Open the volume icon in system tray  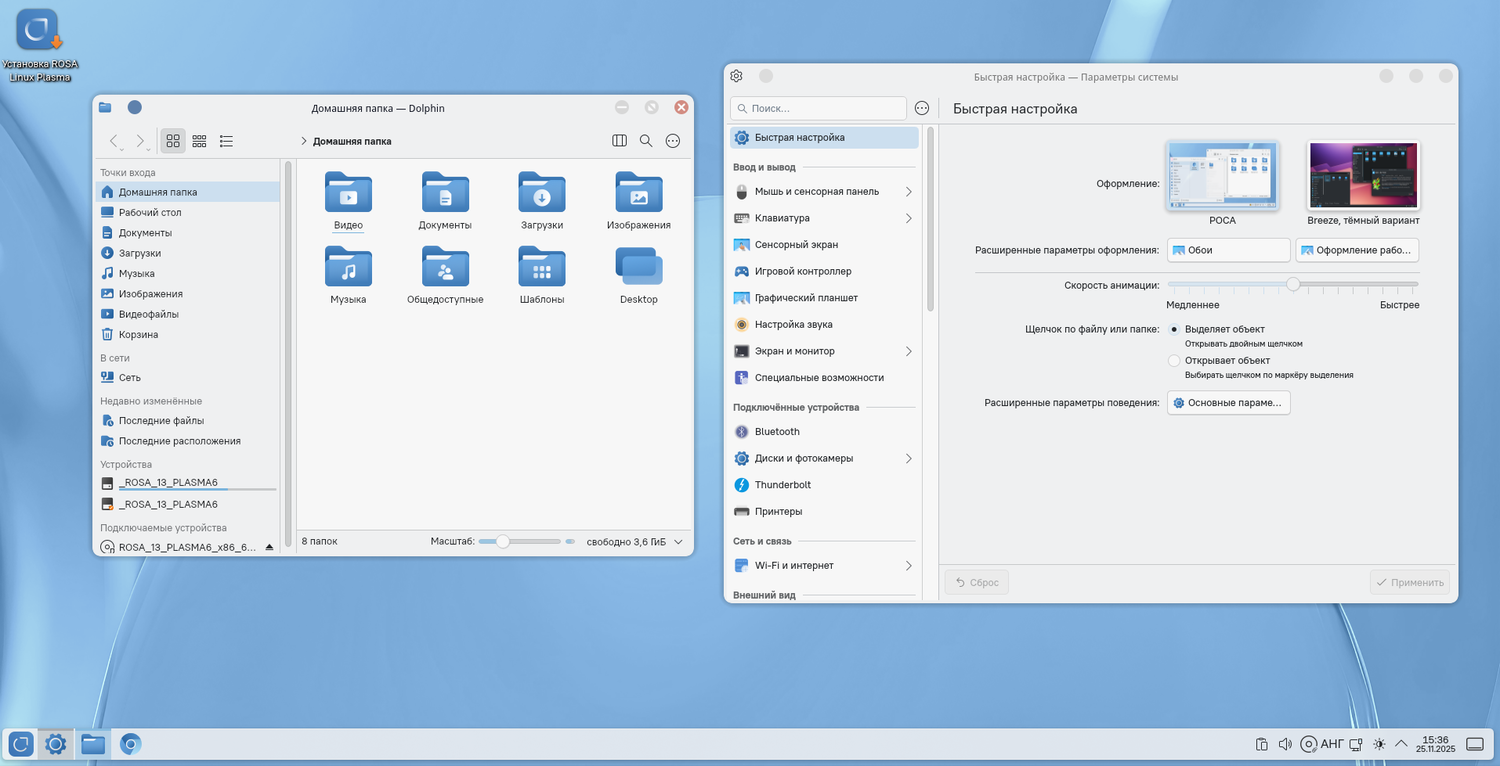click(x=1285, y=744)
